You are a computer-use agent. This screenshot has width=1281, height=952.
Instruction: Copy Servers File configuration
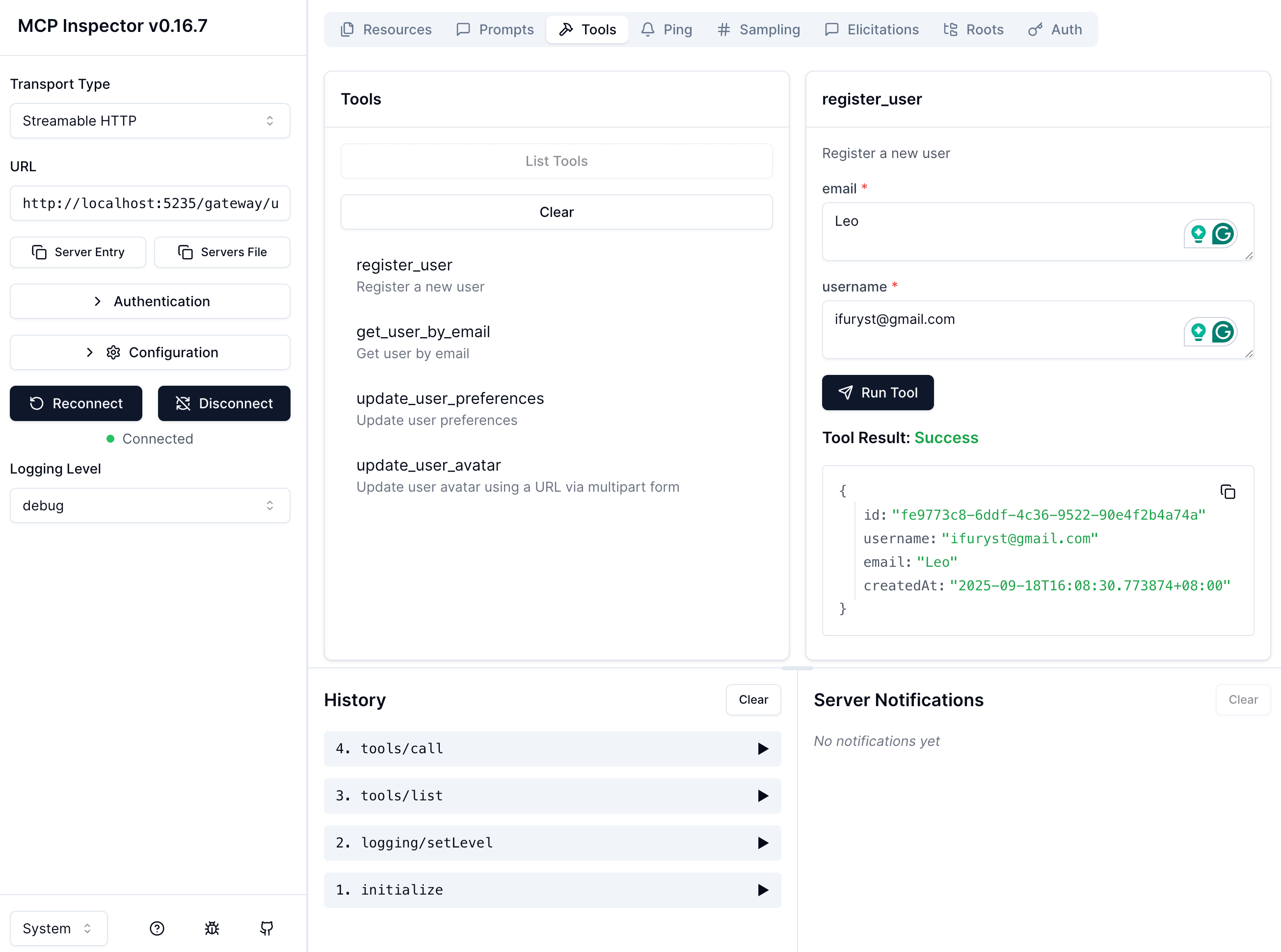point(222,252)
